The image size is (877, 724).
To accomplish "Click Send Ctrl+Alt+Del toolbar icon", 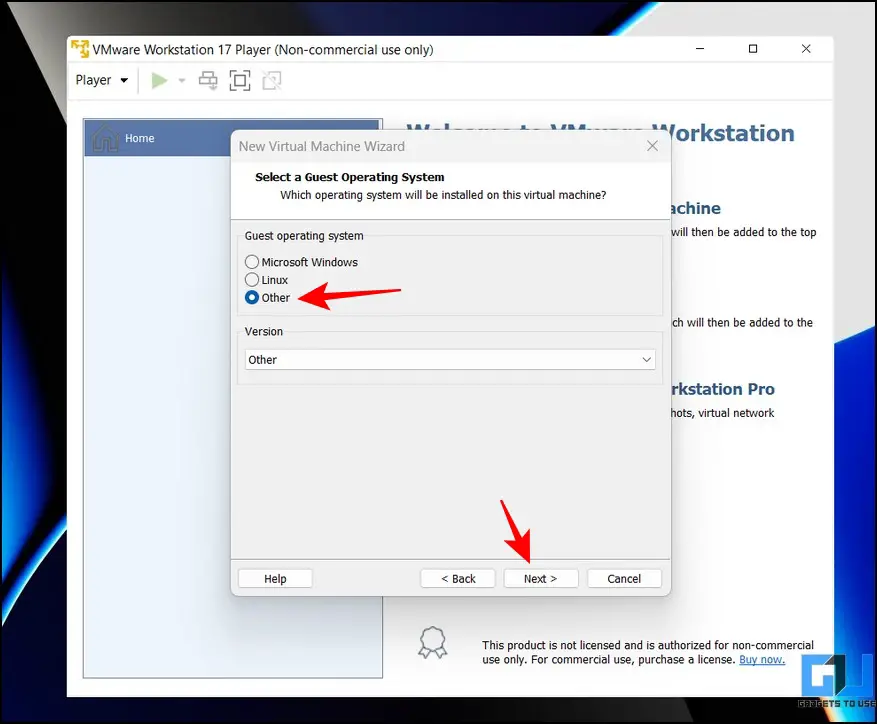I will (x=208, y=81).
